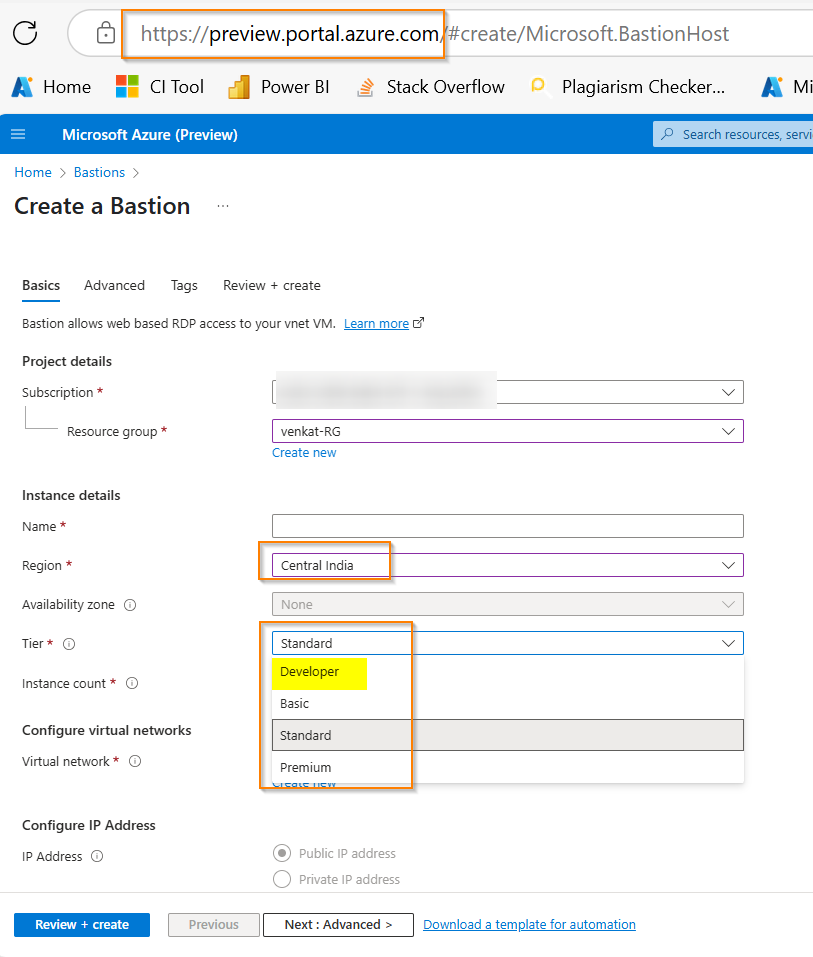Click Create new under Resource group

click(x=304, y=453)
